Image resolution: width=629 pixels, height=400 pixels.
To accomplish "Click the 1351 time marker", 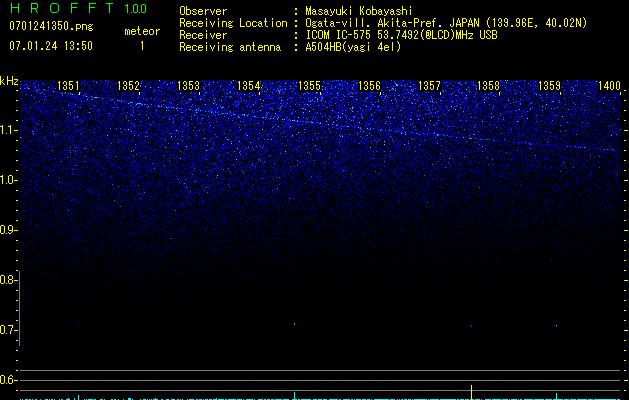I will coord(69,86).
